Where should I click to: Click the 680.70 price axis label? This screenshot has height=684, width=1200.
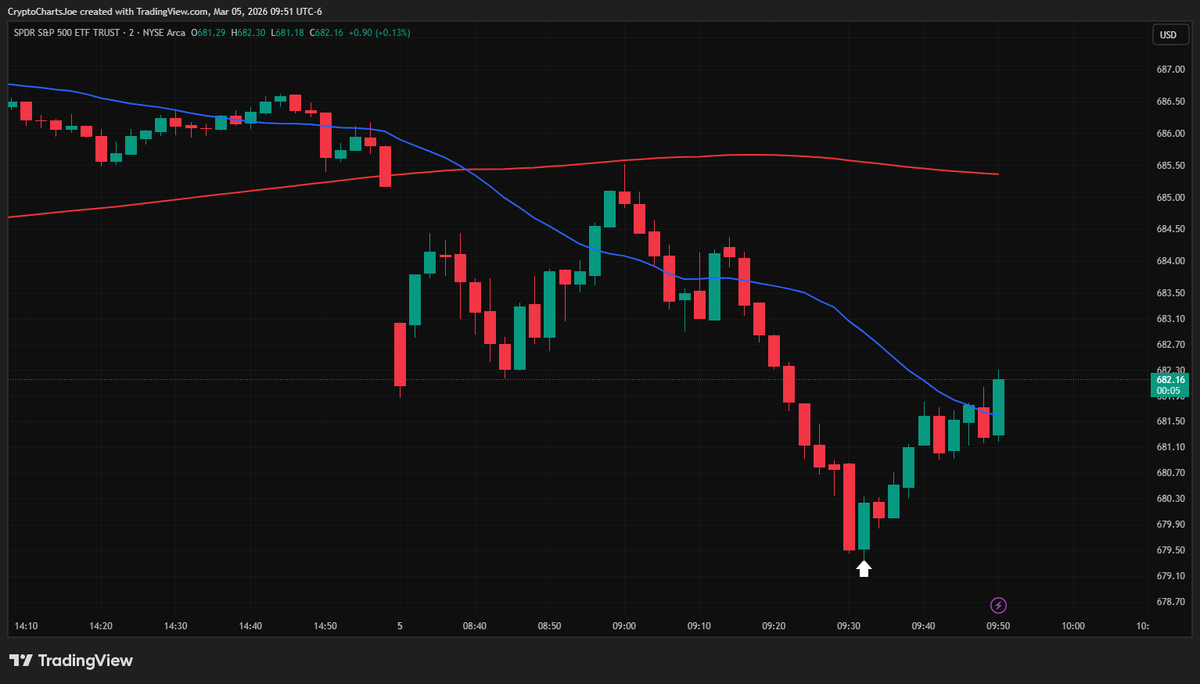coord(1171,472)
